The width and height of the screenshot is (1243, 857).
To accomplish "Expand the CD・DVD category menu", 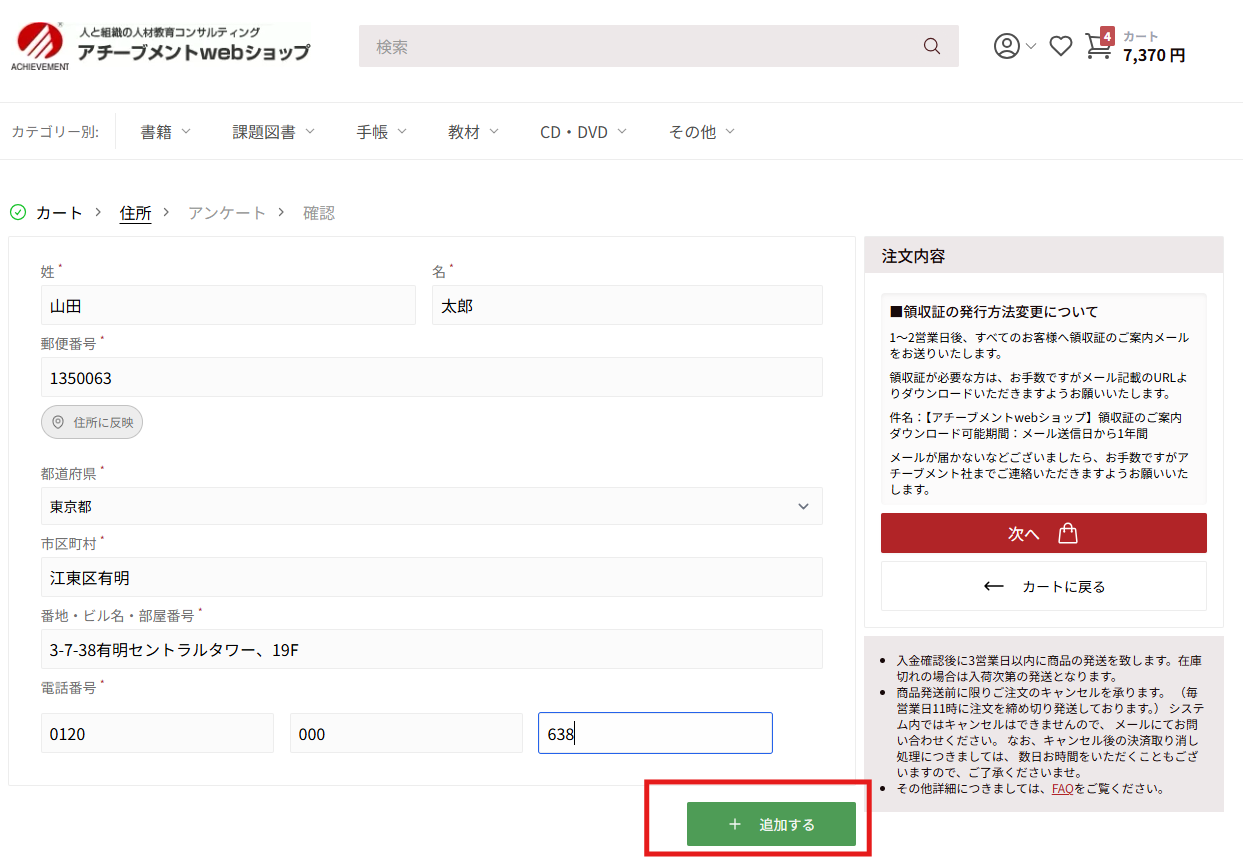I will [x=584, y=132].
